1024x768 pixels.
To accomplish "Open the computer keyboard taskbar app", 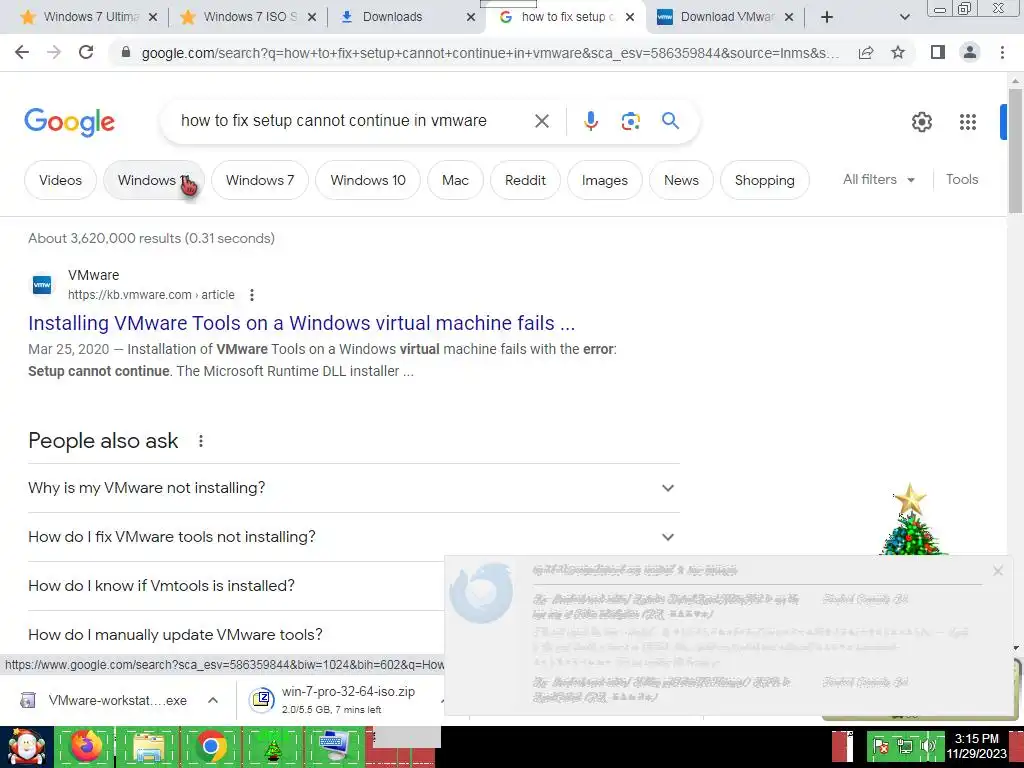I will pyautogui.click(x=334, y=746).
